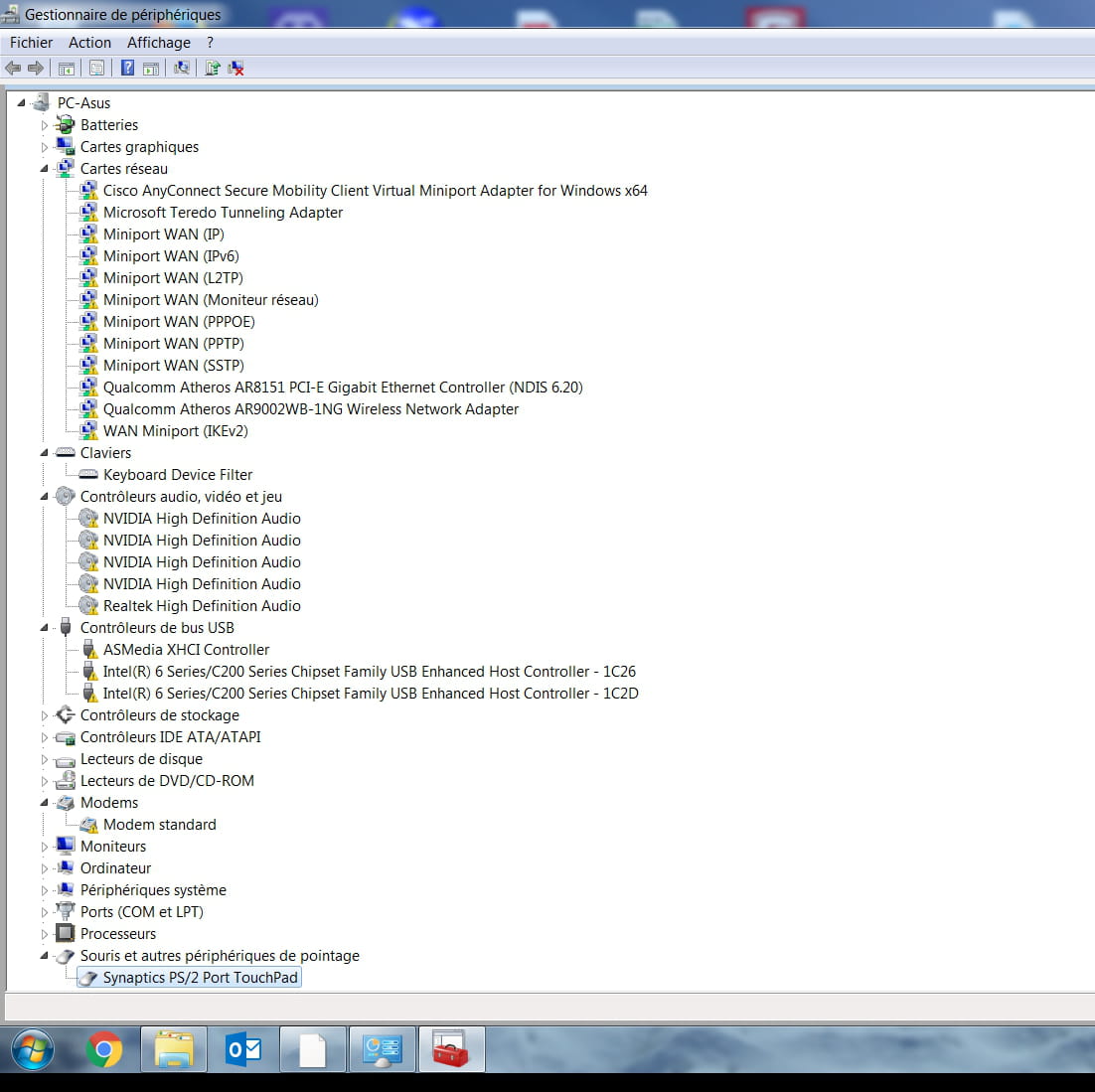This screenshot has height=1092, width=1095.
Task: Collapse Contrôleurs audio, vidéo et jeu
Action: [44, 496]
